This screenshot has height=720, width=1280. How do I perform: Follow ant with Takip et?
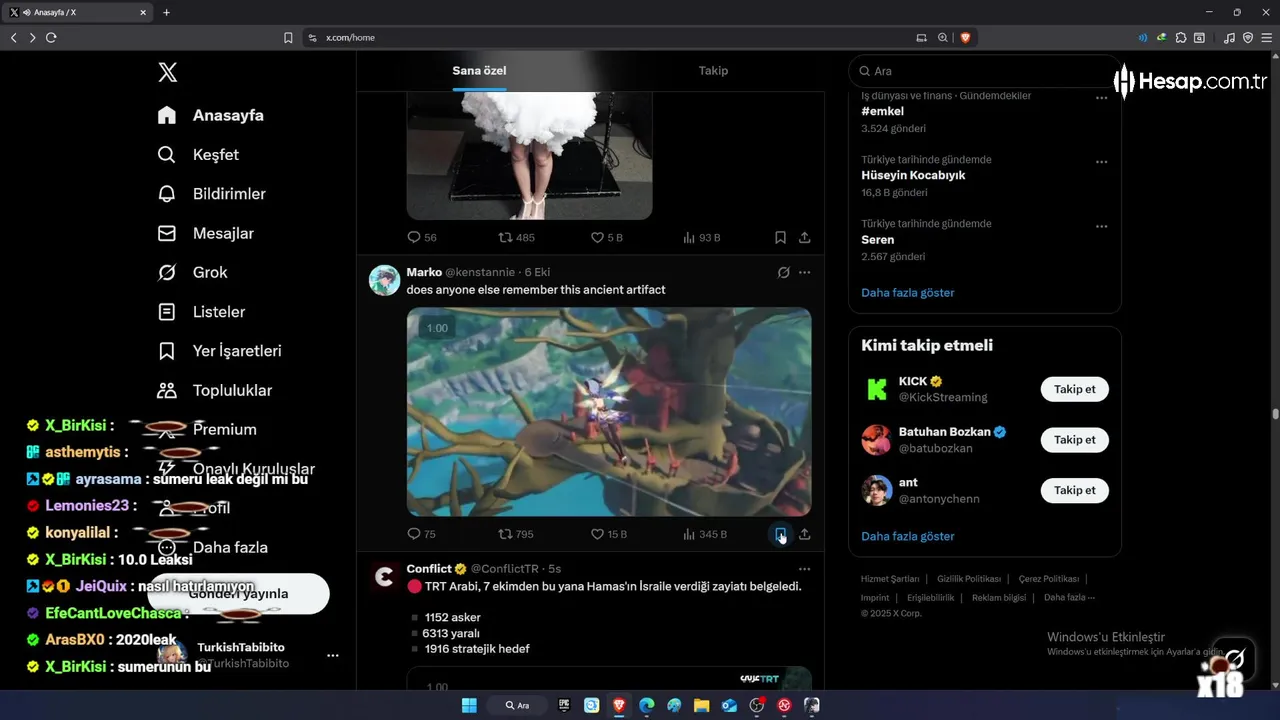[x=1075, y=490]
